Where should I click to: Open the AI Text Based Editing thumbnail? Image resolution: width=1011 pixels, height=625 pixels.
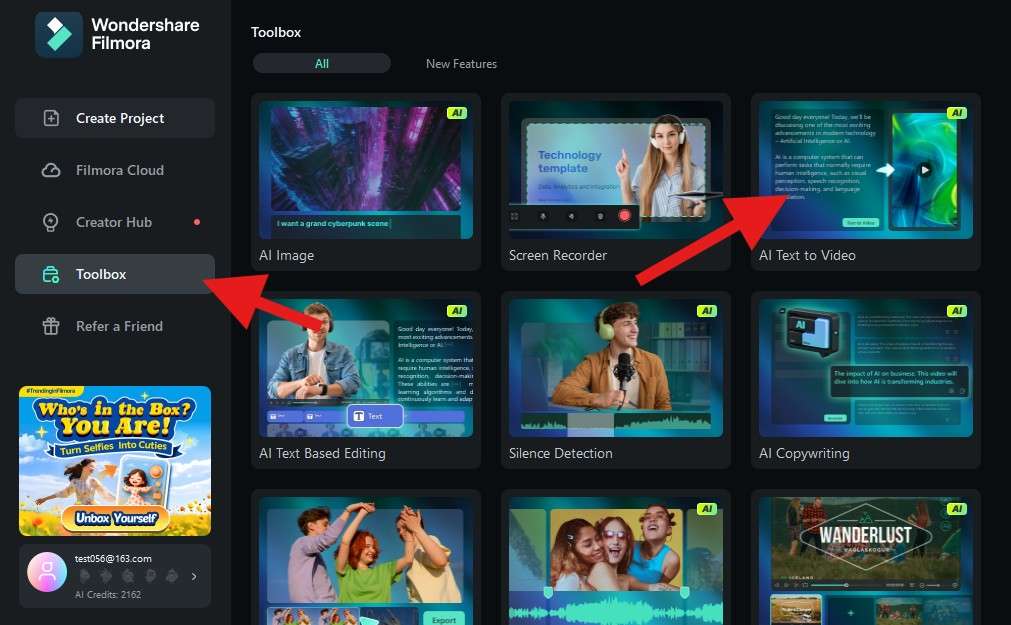pos(366,368)
